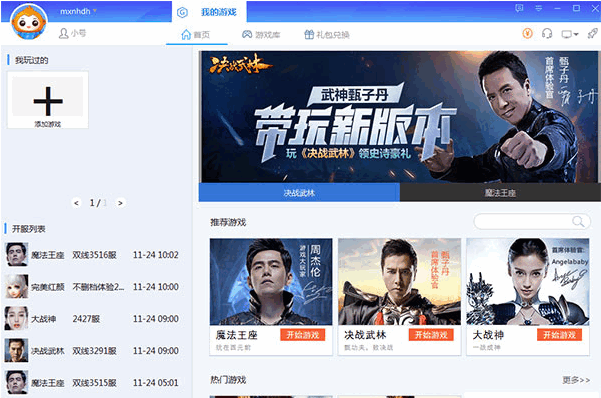The height and width of the screenshot is (398, 601).
Task: Click the 决战武林 card title
Action: [365, 335]
